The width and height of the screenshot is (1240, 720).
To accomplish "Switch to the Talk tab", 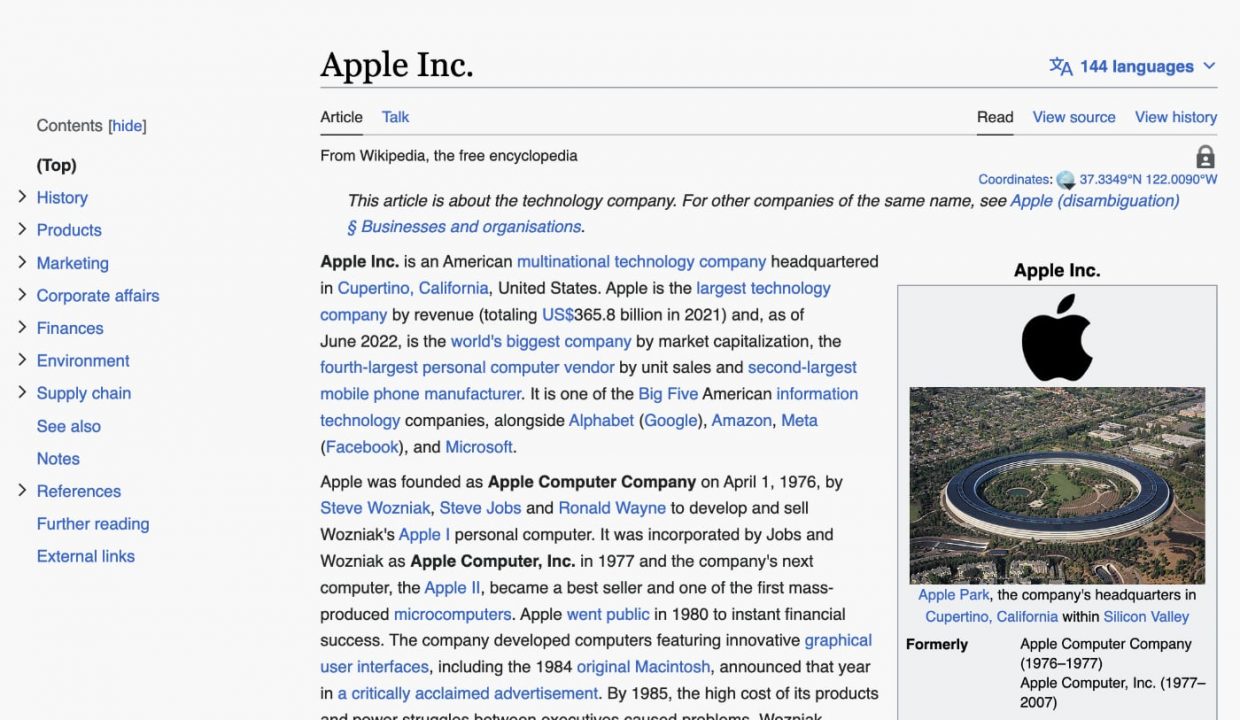I will tap(395, 117).
